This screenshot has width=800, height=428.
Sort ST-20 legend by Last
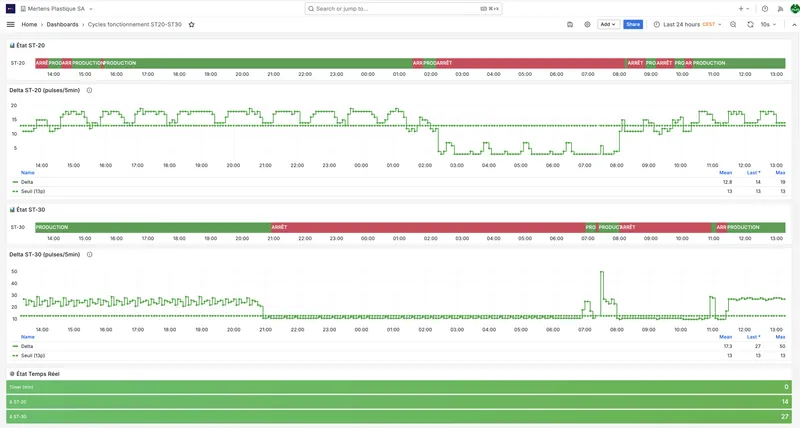(x=754, y=173)
